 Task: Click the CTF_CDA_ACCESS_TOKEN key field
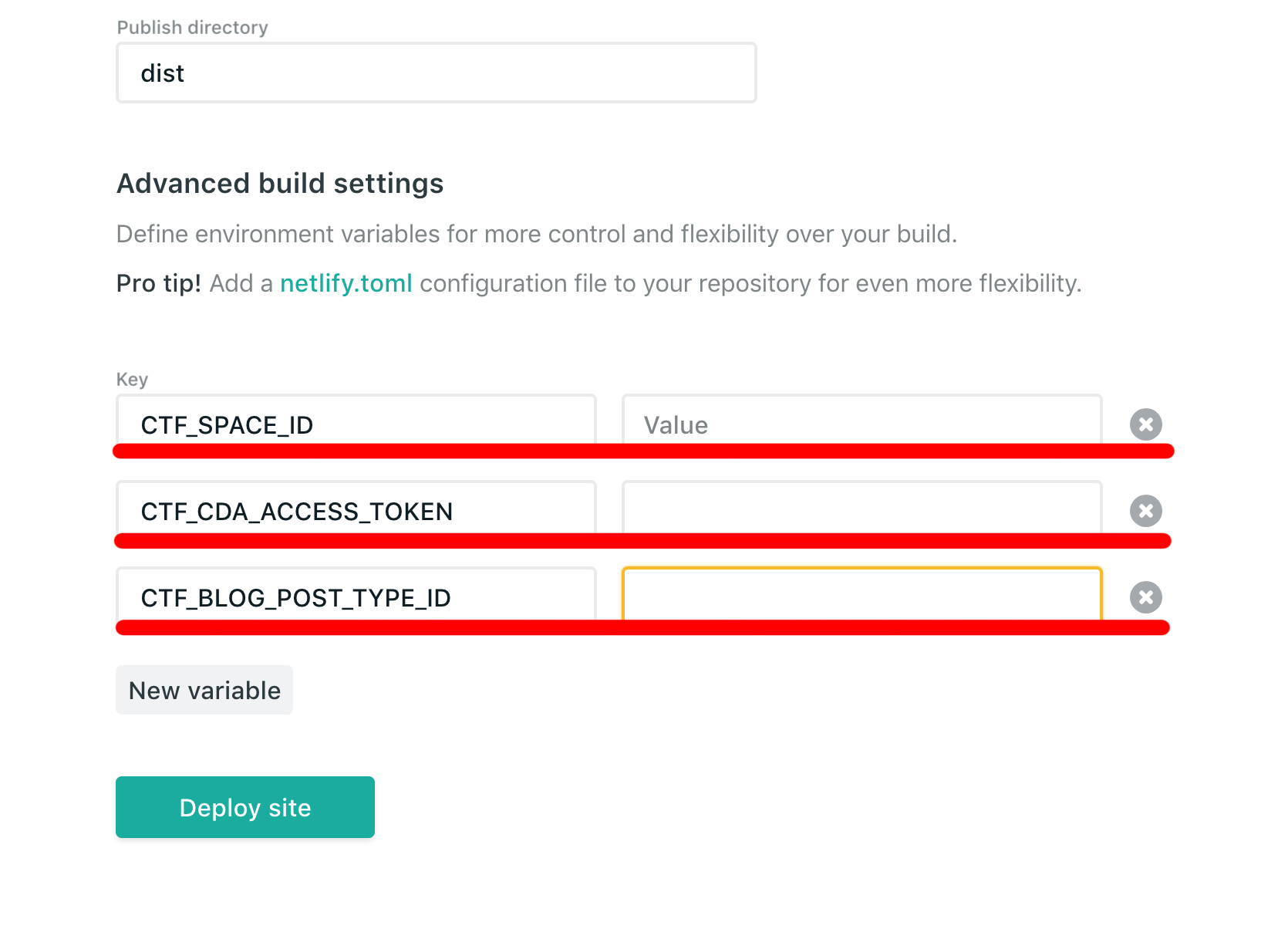click(x=355, y=510)
